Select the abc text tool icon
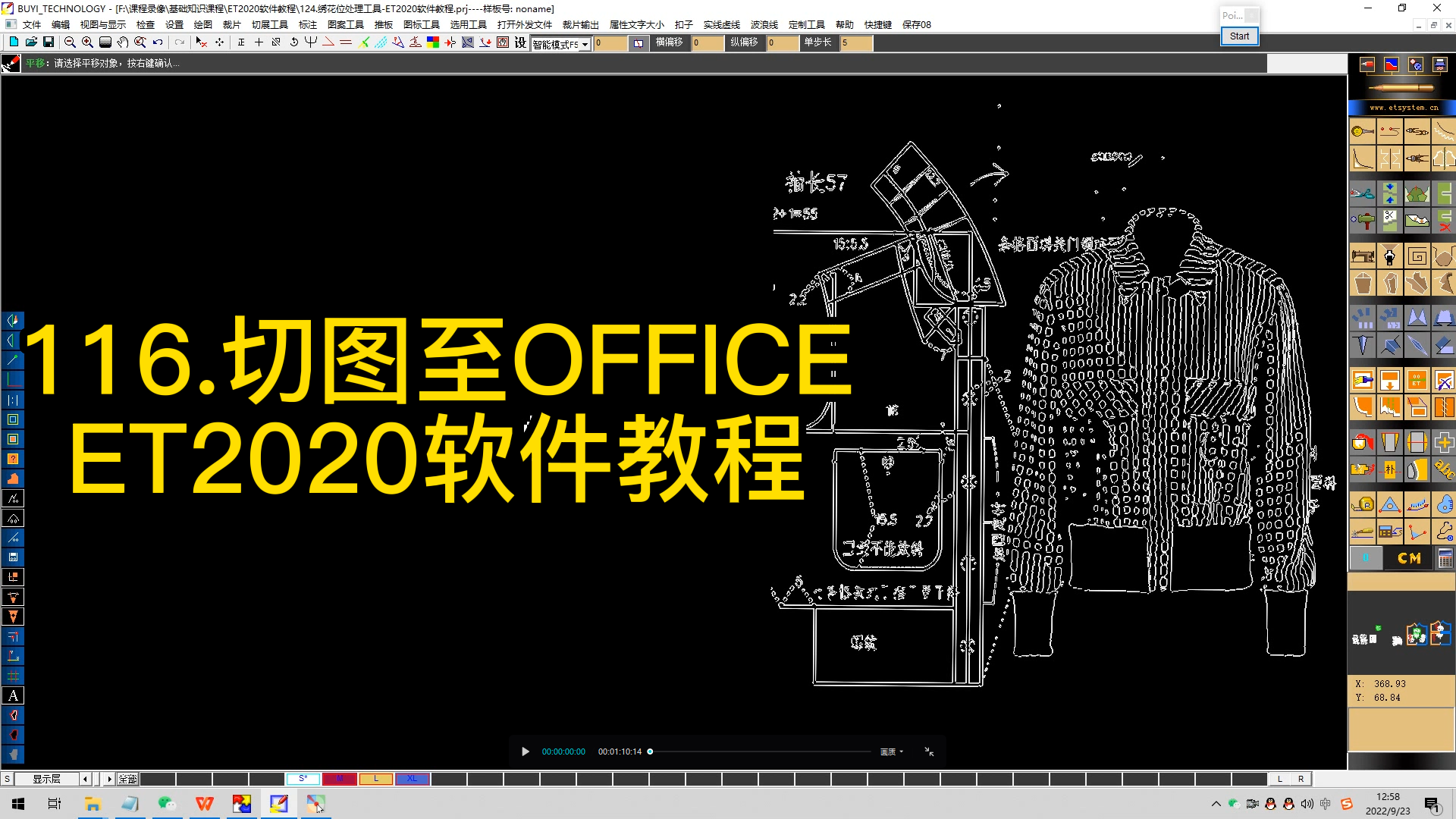This screenshot has width=1456, height=819. click(x=1443, y=469)
